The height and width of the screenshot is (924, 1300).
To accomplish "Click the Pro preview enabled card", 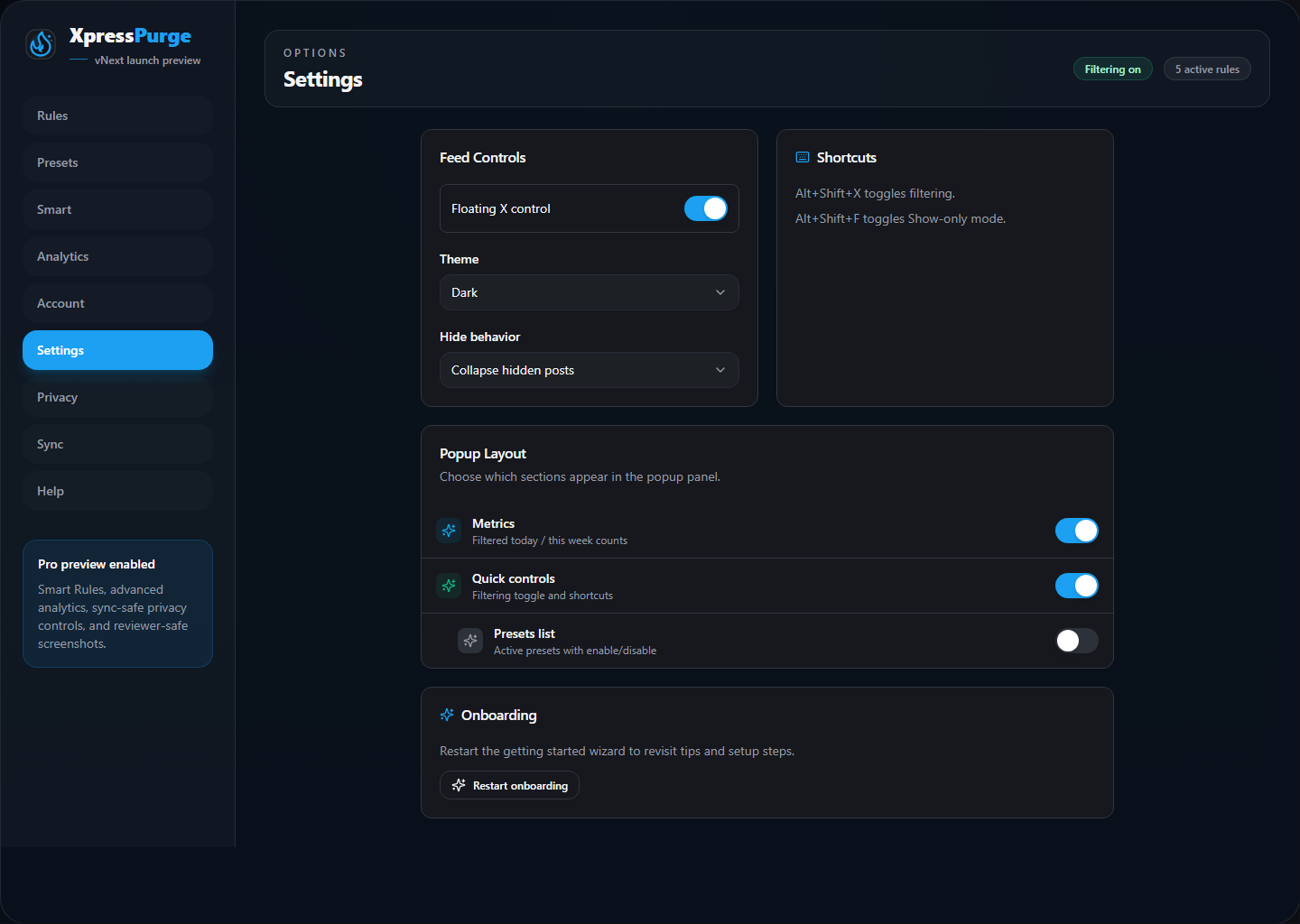I will [117, 604].
